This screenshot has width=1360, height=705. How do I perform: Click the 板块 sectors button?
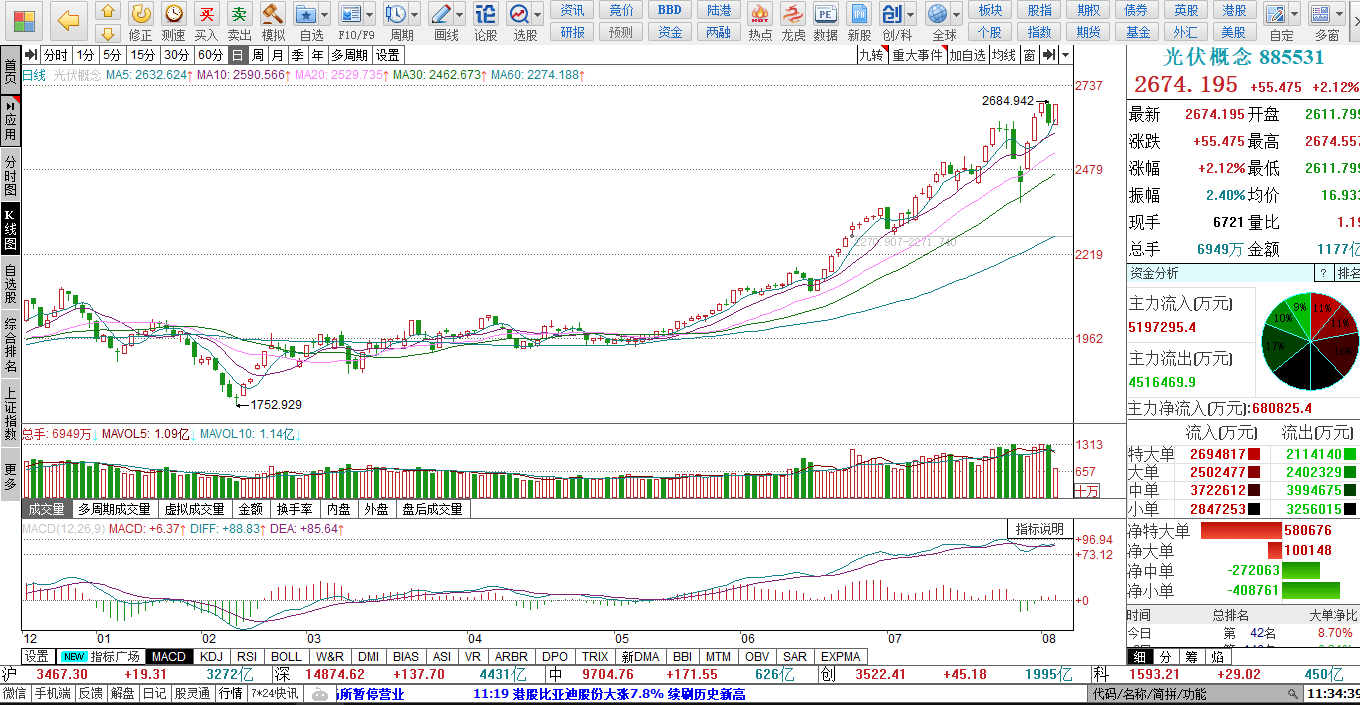coord(990,10)
